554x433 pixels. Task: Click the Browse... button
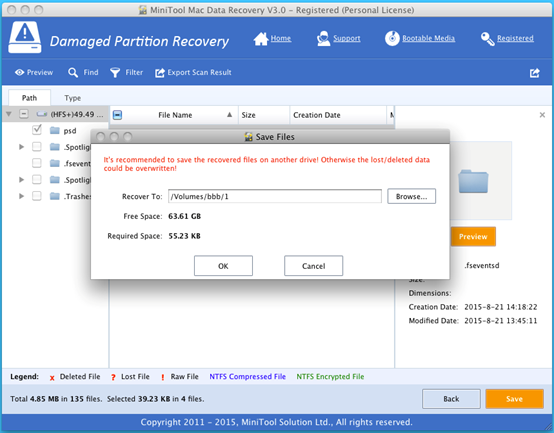[412, 196]
